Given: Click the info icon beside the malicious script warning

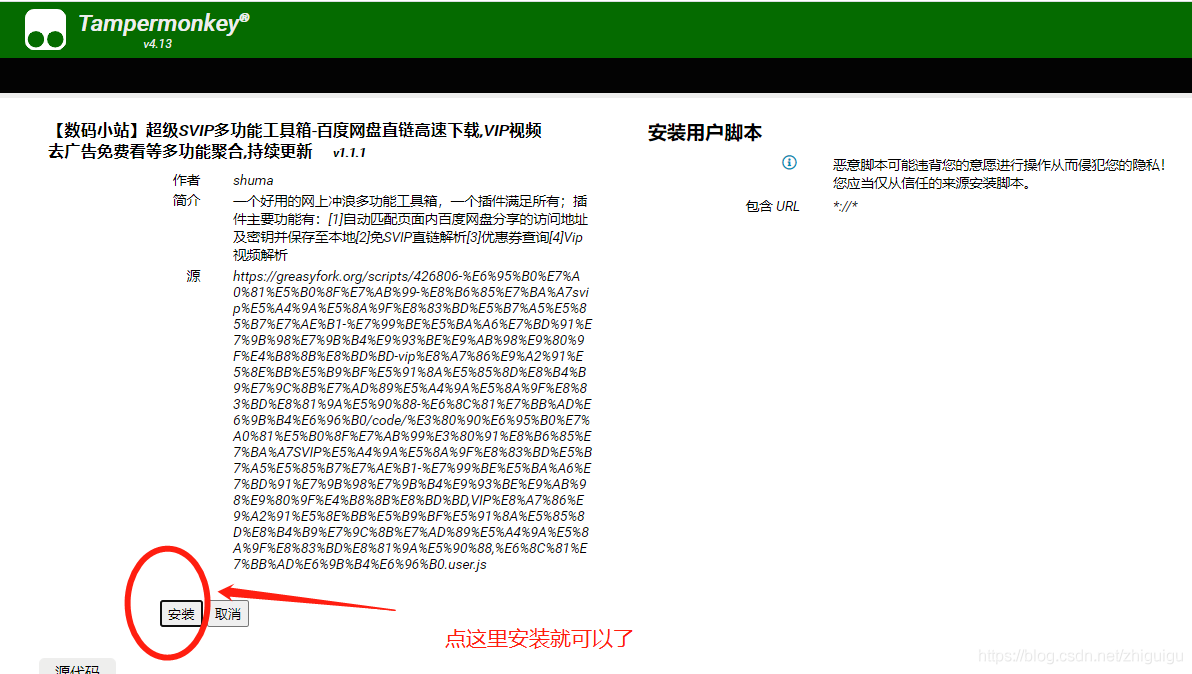Looking at the screenshot, I should 789,163.
